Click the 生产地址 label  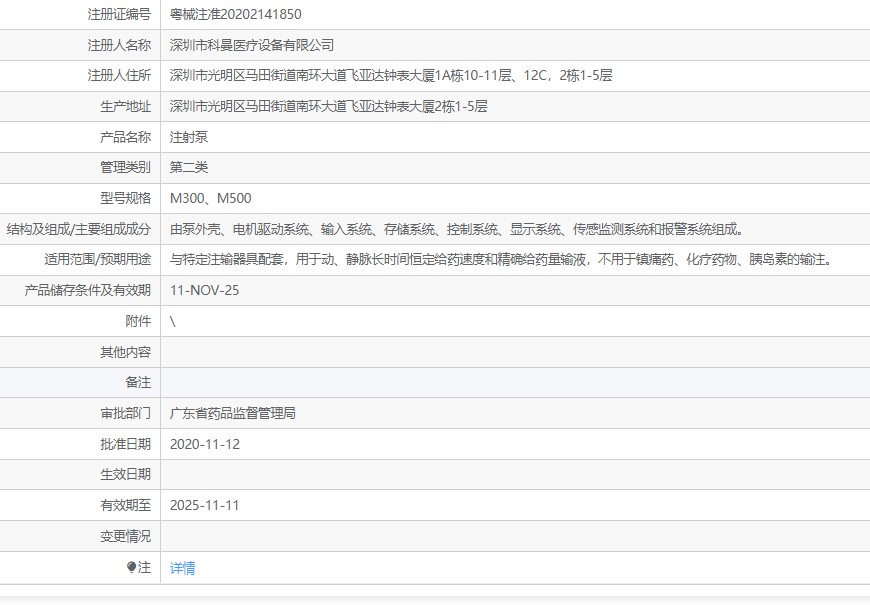coord(125,107)
